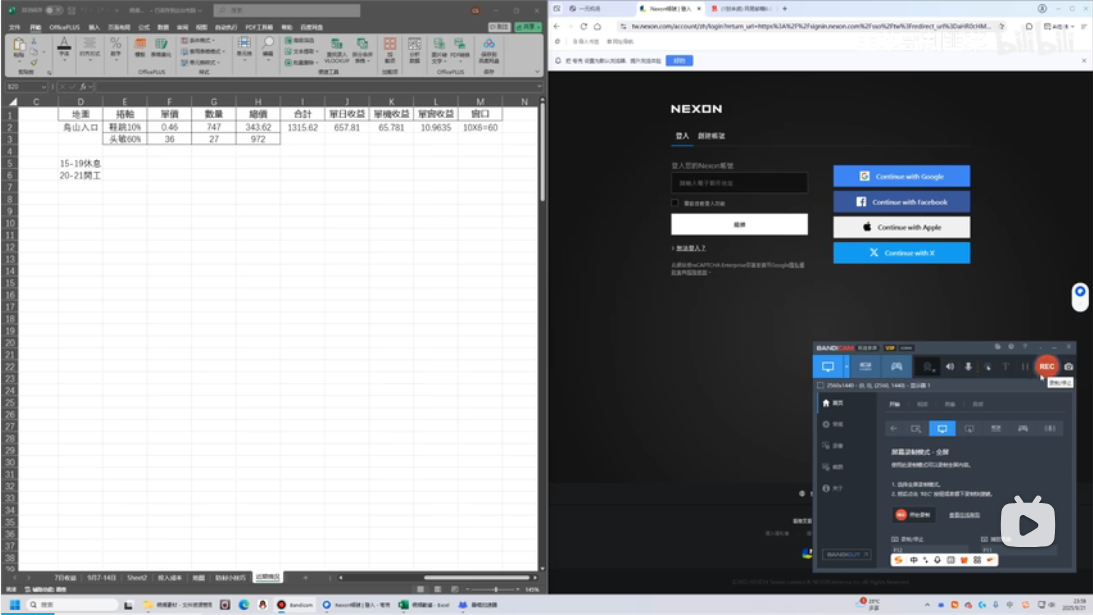The image size is (1093, 615).
Task: Select Bandicam screen recording mode monitor icon
Action: (827, 366)
